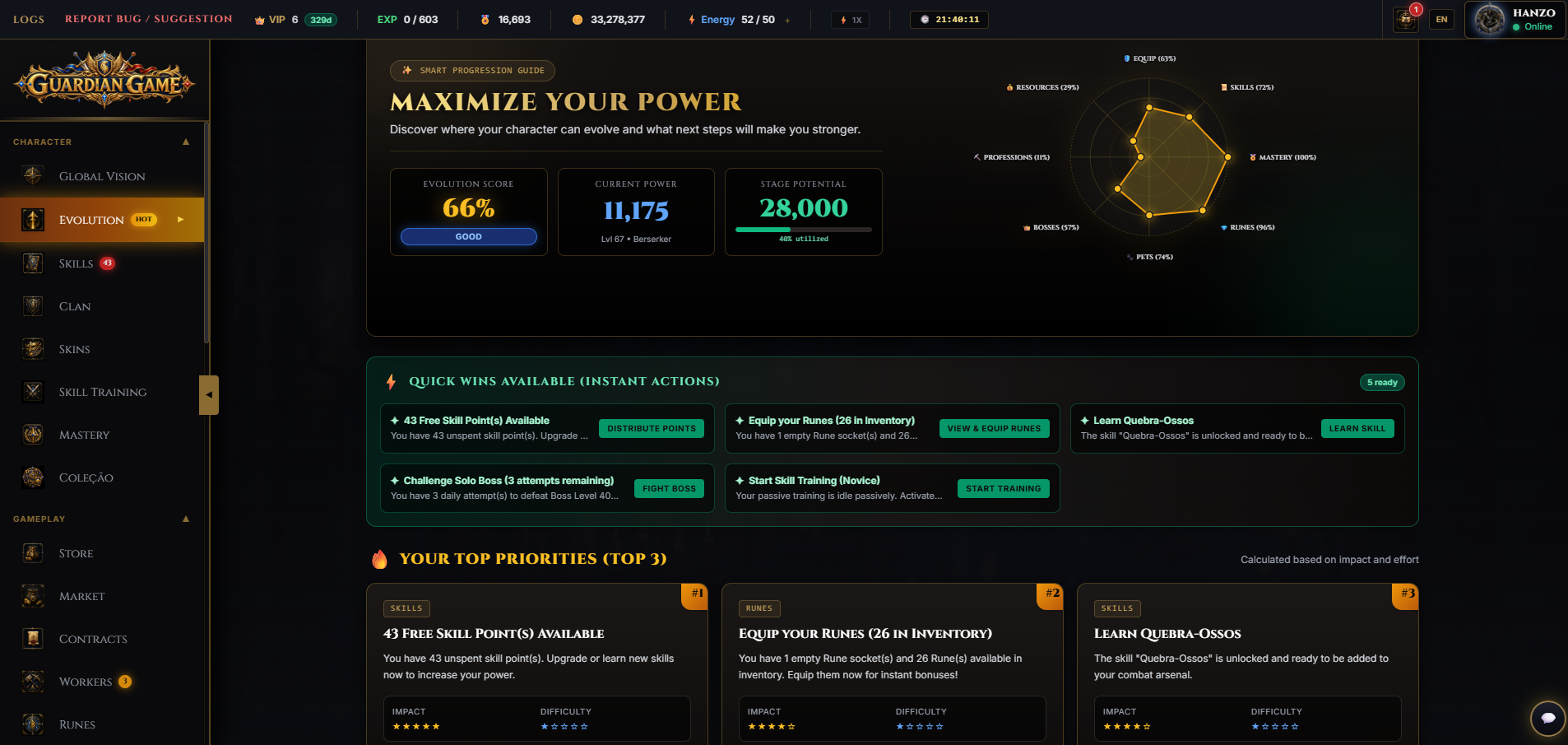
Task: Collapse the Gameplay section
Action: 186,519
